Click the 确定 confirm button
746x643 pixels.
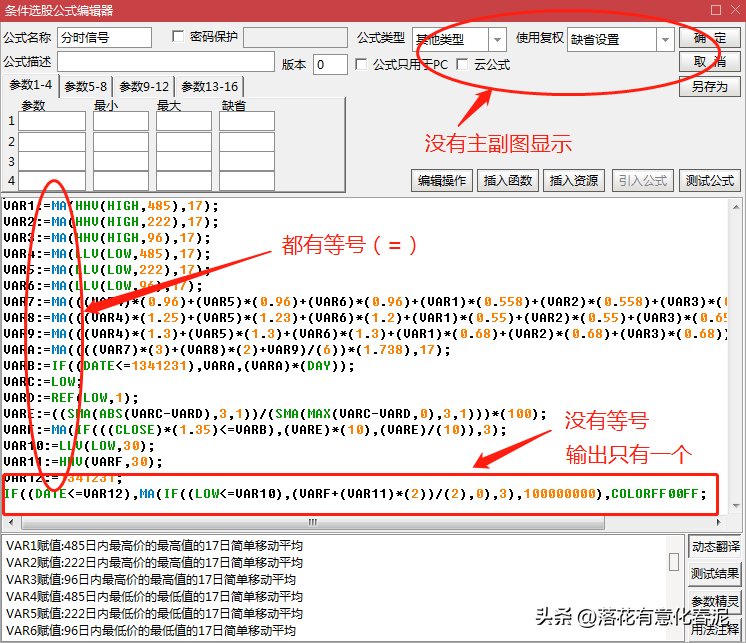point(709,38)
